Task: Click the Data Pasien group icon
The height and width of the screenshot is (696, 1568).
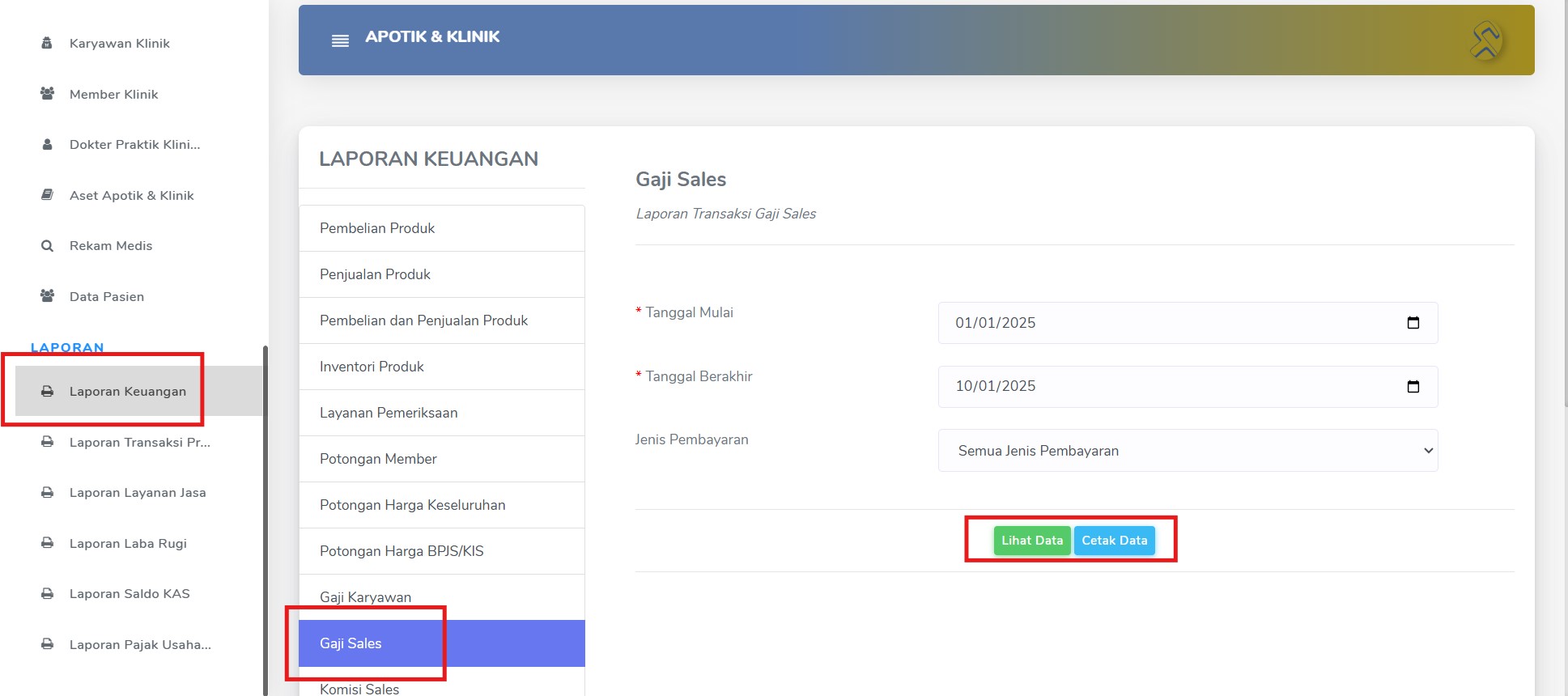Action: tap(47, 296)
